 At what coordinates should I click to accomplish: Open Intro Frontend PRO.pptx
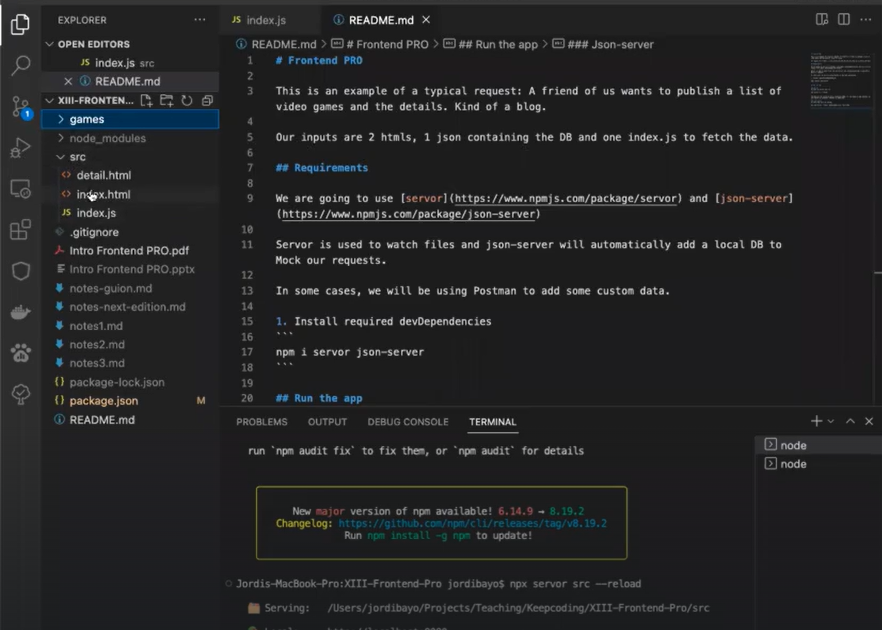130,269
